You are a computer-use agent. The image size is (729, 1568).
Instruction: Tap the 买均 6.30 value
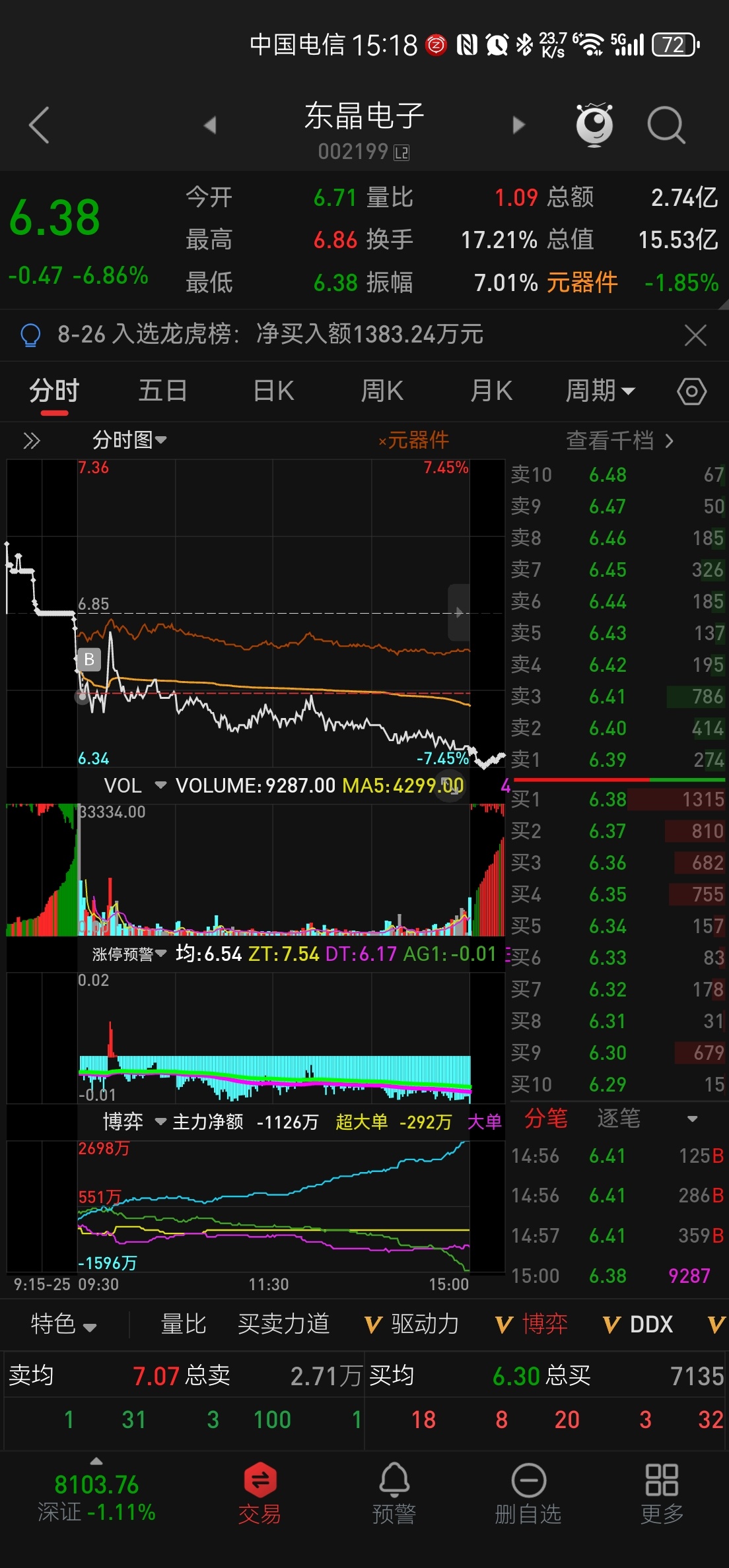(516, 1376)
